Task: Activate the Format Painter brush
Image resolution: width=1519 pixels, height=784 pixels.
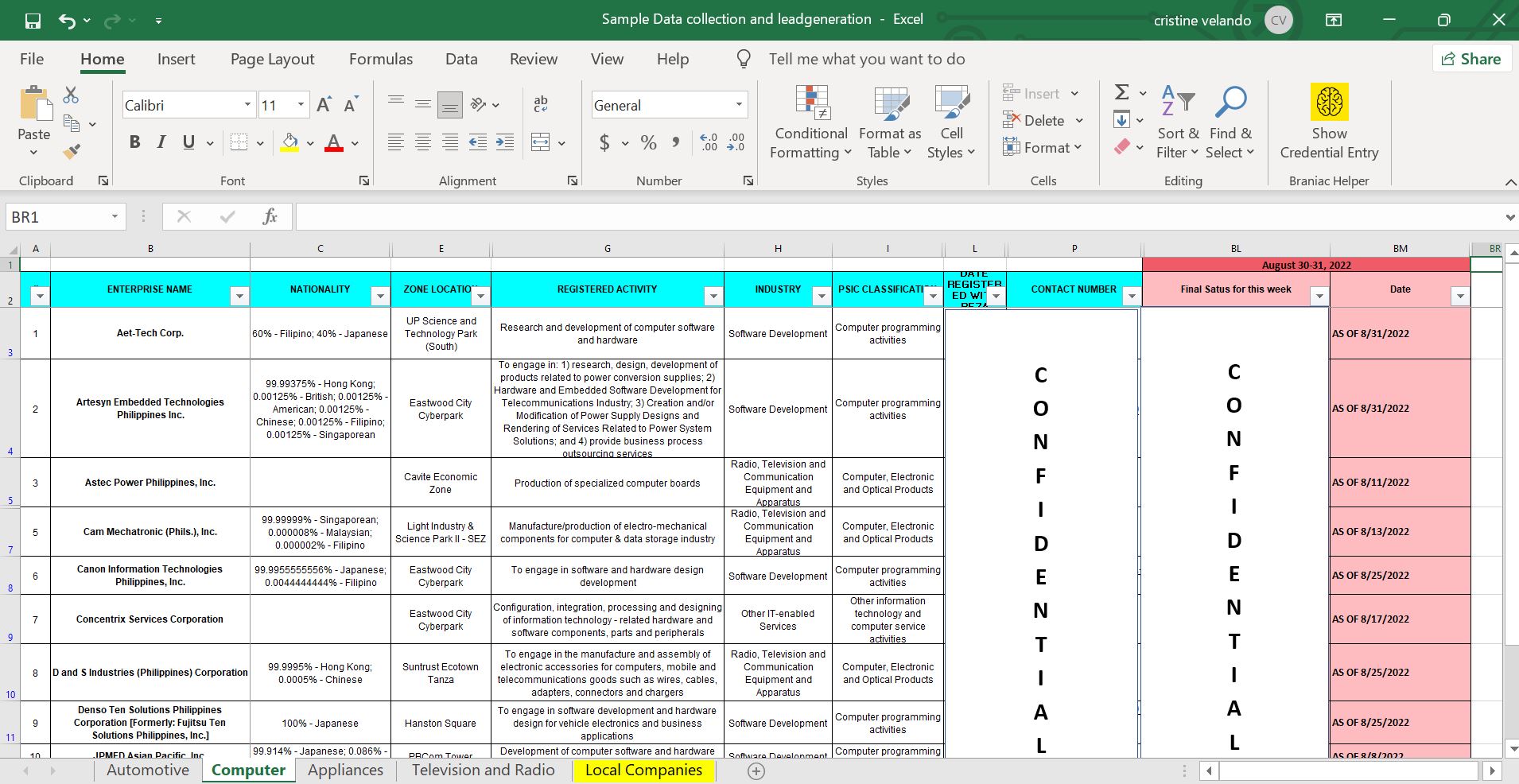Action: pyautogui.click(x=72, y=150)
